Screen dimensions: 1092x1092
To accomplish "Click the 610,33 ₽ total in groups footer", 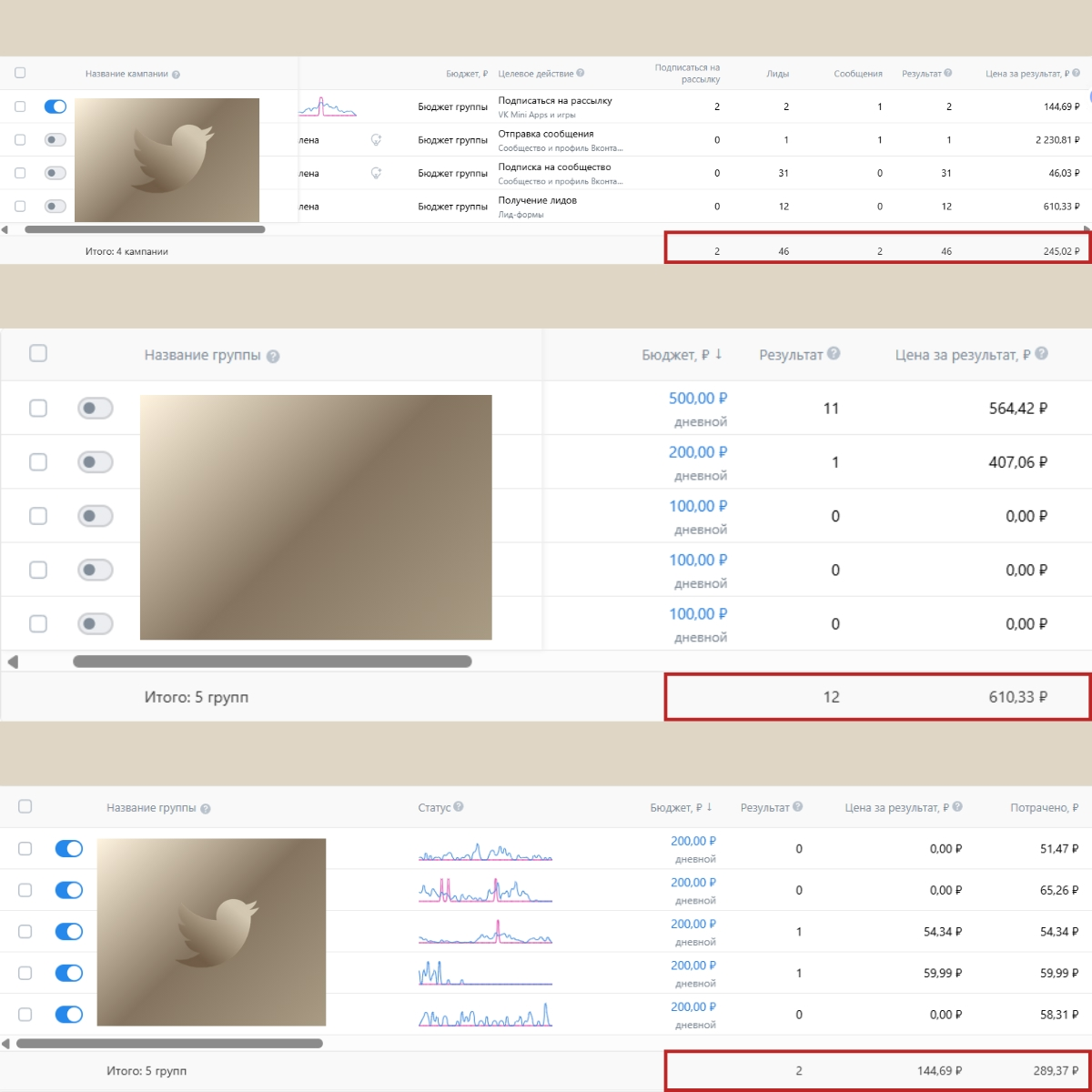I will pos(1017,697).
